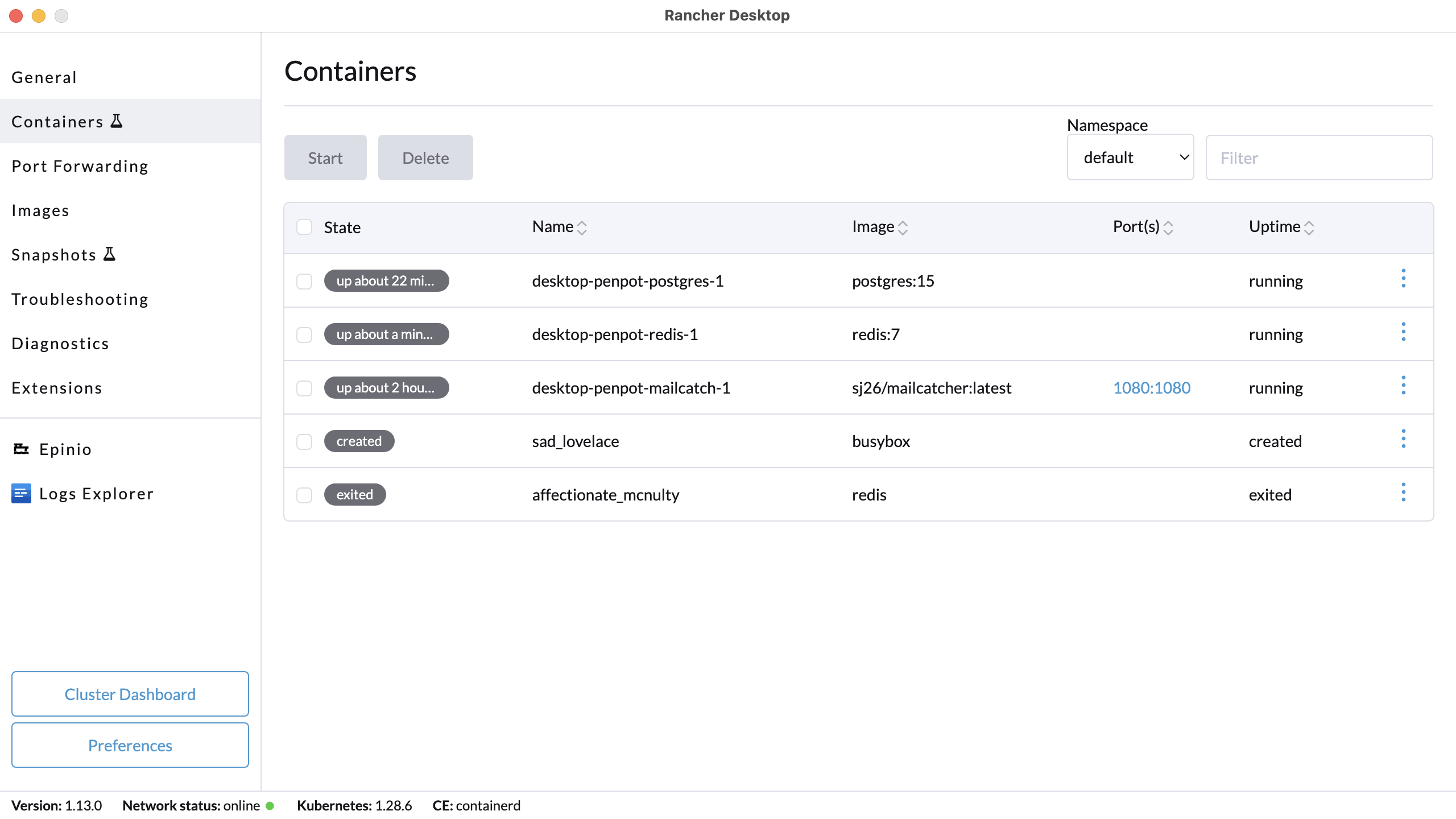This screenshot has height=819, width=1456.
Task: Click the 'up about 2 hou...' state badge
Action: (386, 388)
